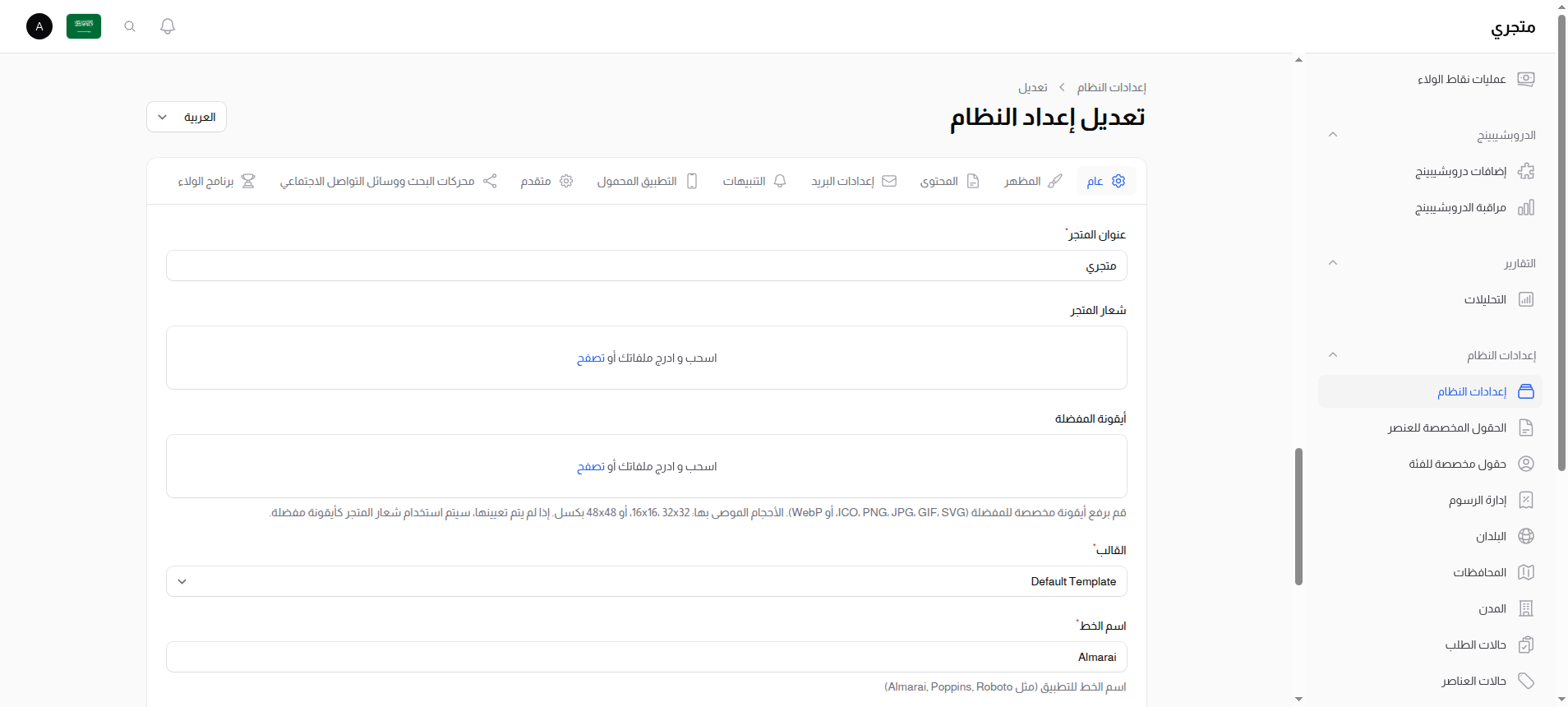This screenshot has width=1568, height=707.
Task: Click the شعار المتجر upload drop zone
Action: point(647,358)
